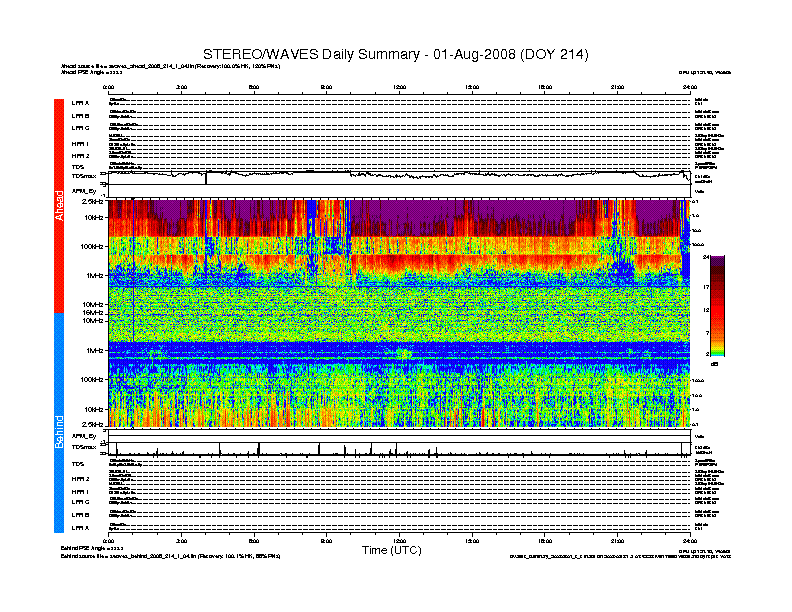
Task: Click 'TDS' label in Behind section
Action: [77, 464]
